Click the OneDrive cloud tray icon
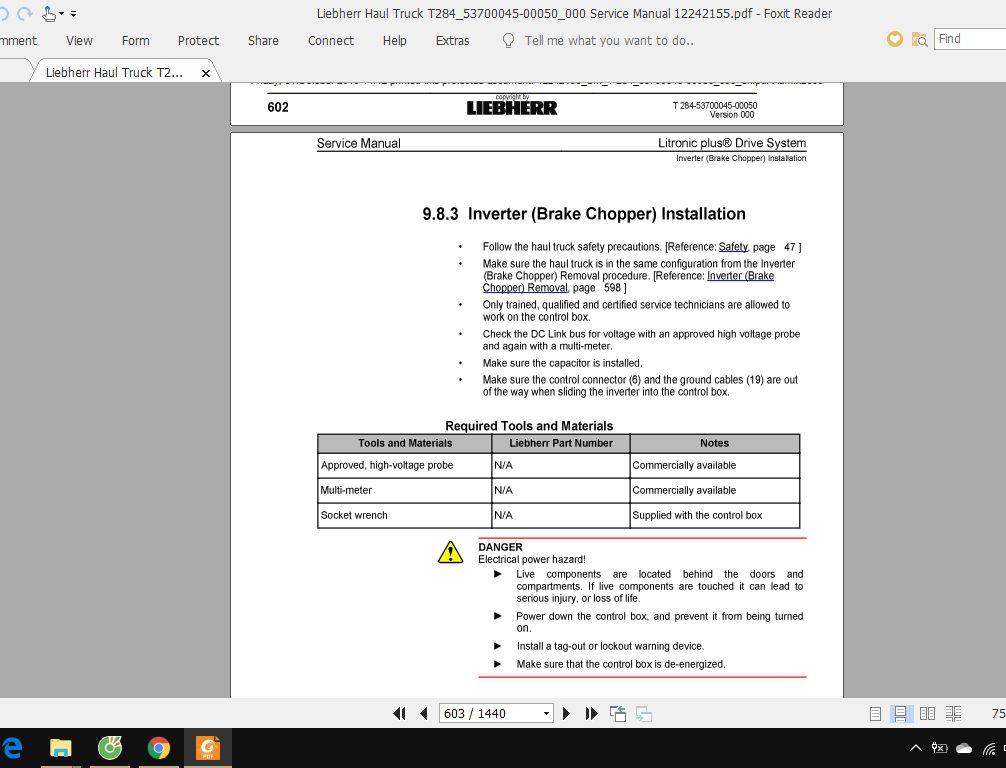This screenshot has width=1006, height=768. click(x=964, y=748)
